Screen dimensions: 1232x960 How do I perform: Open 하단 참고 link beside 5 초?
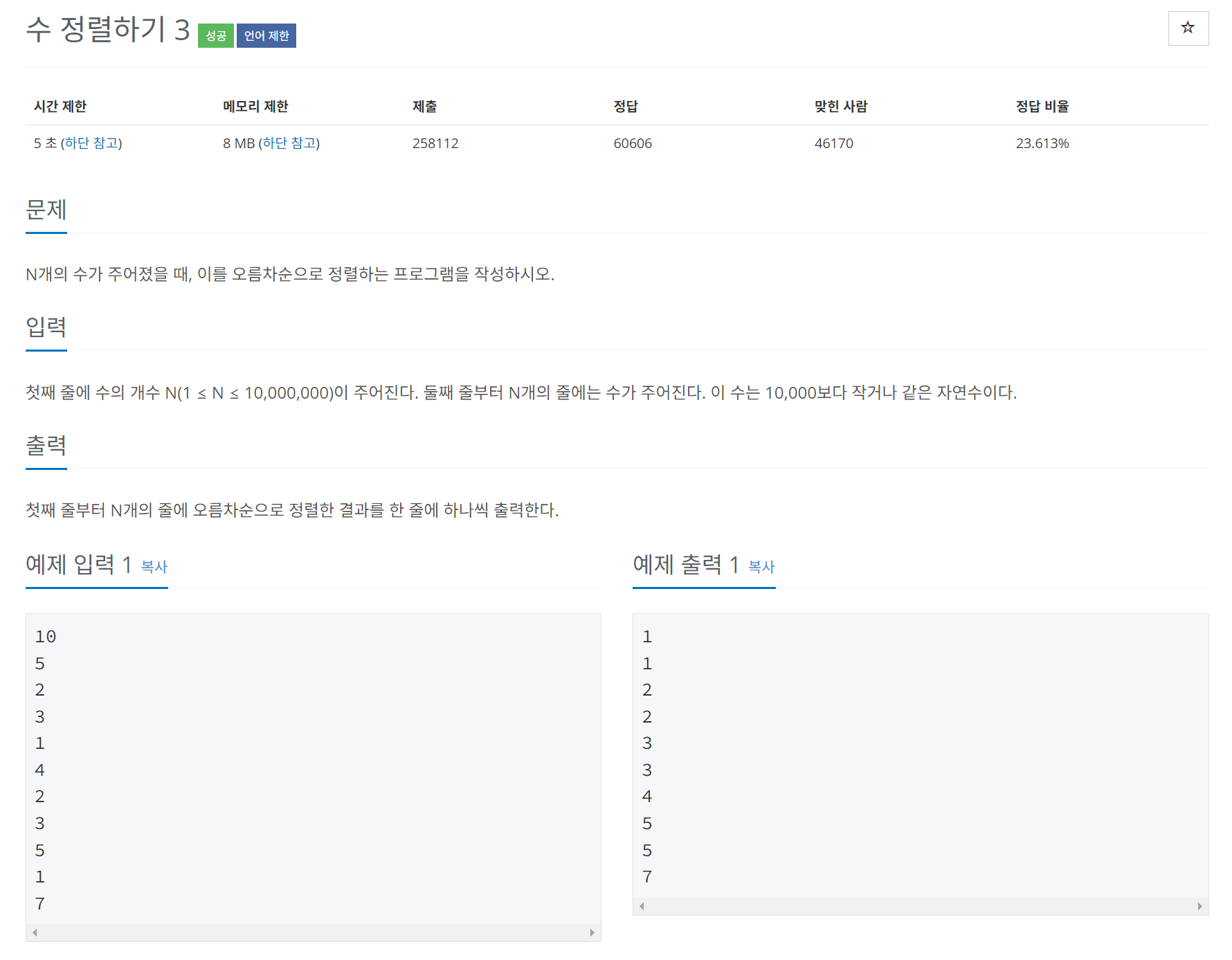(91, 143)
